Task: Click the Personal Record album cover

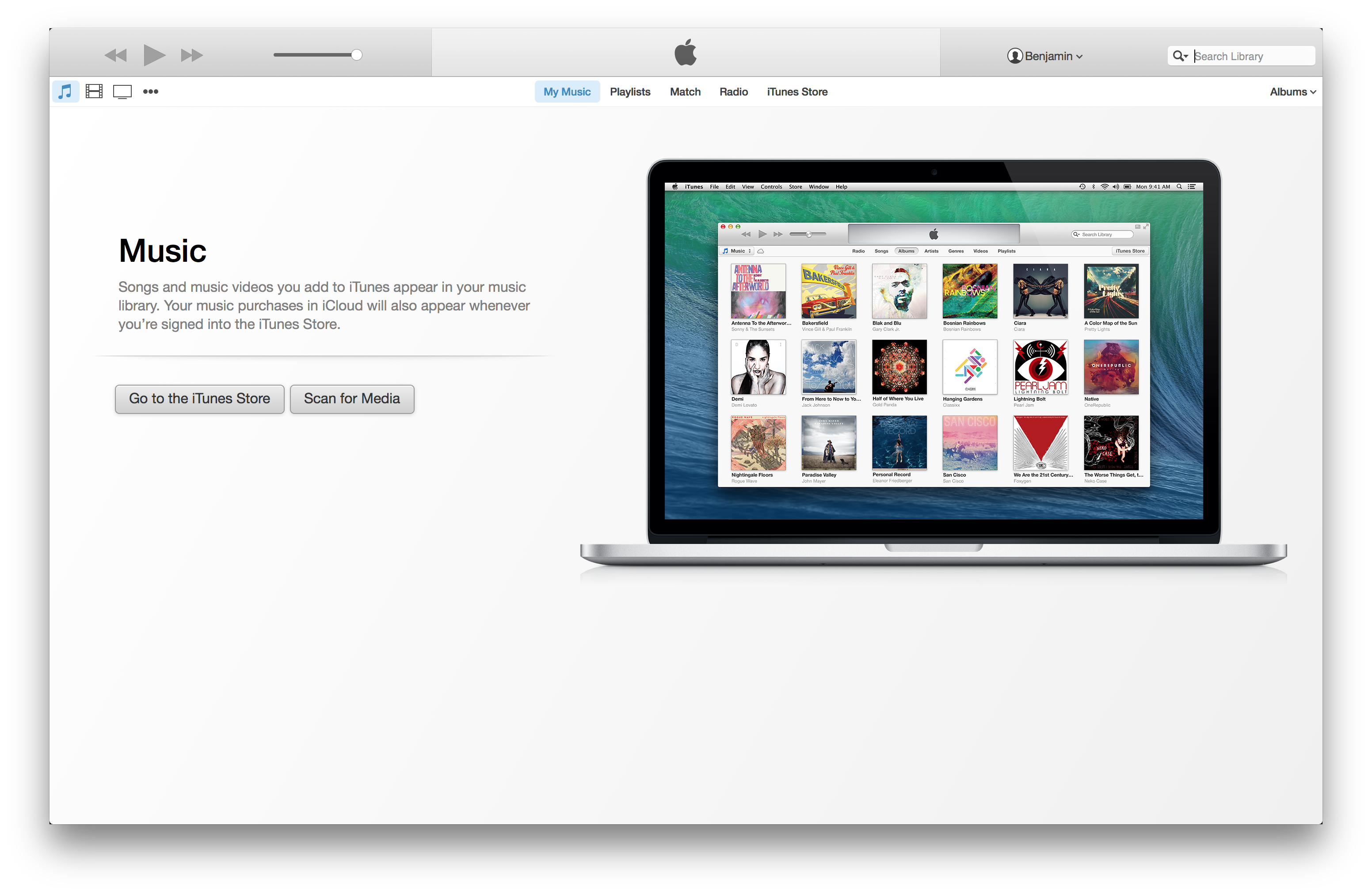Action: point(899,443)
